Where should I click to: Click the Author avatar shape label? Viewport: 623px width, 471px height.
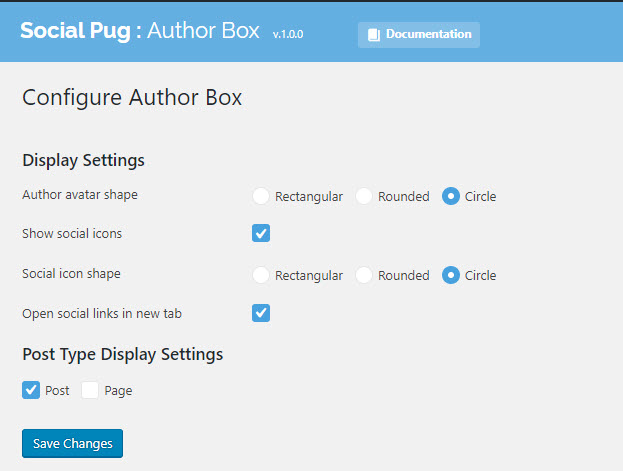[x=80, y=195]
